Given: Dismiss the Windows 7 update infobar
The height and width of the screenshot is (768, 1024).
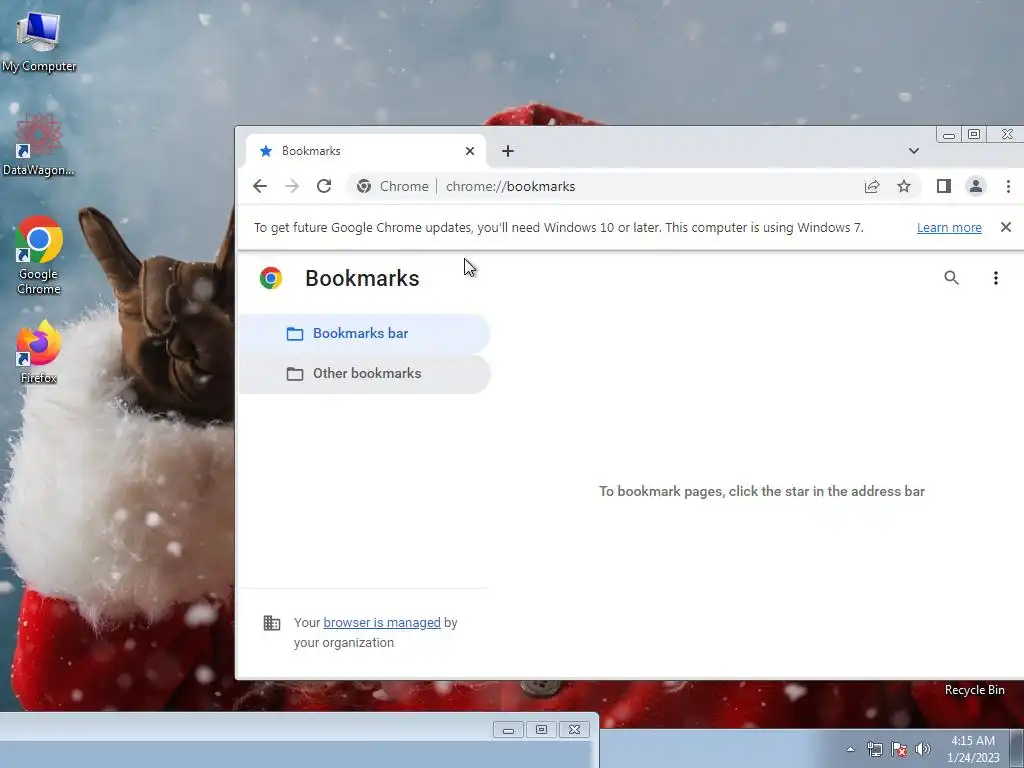Looking at the screenshot, I should tap(1006, 227).
